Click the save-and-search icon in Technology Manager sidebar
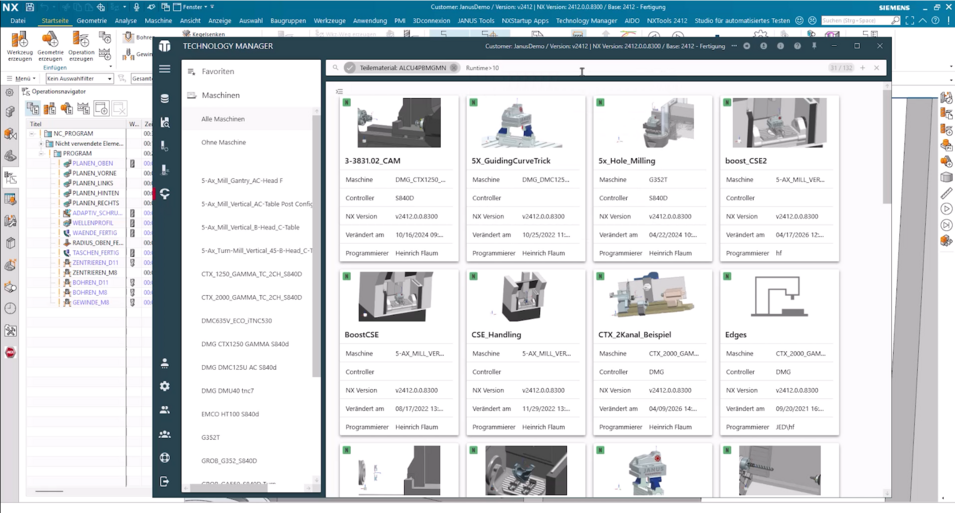The width and height of the screenshot is (955, 513). point(164,122)
